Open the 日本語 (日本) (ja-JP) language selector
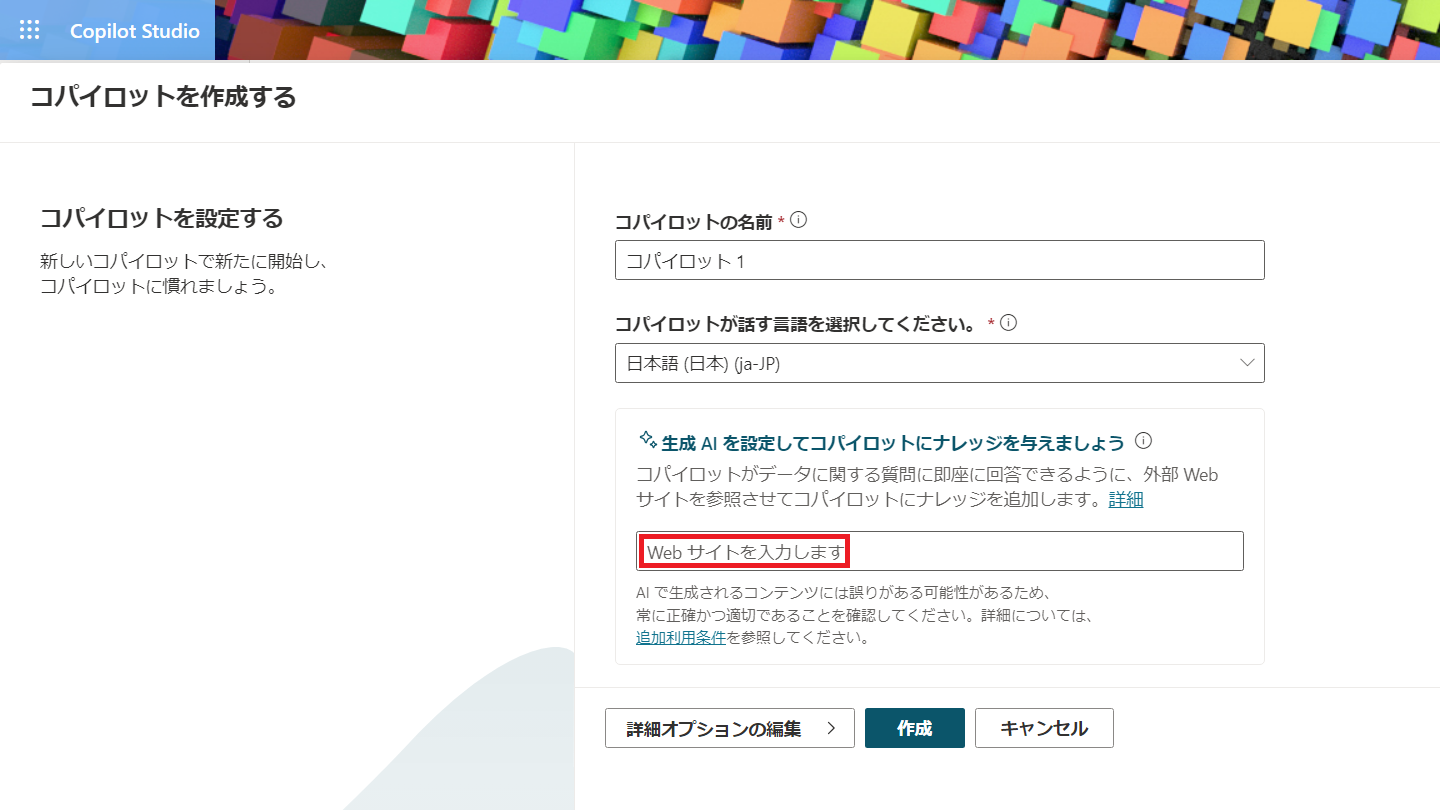 [x=940, y=363]
